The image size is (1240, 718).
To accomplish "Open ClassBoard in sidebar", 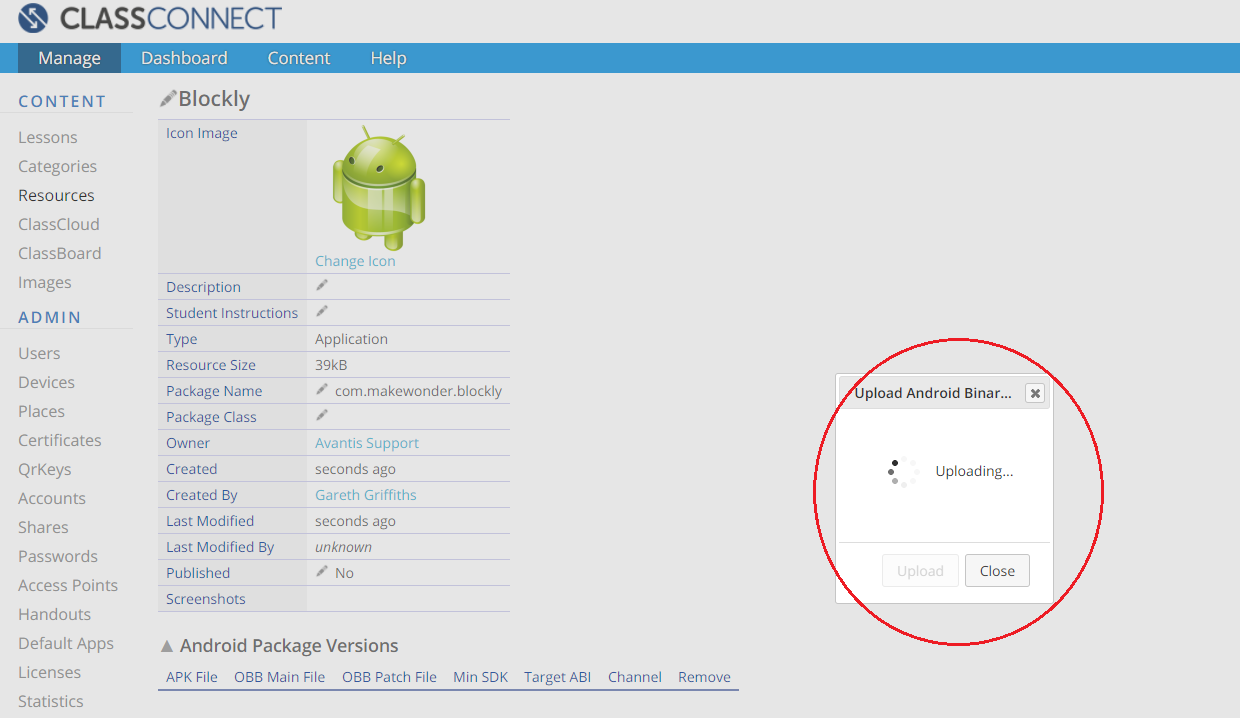I will 60,254.
